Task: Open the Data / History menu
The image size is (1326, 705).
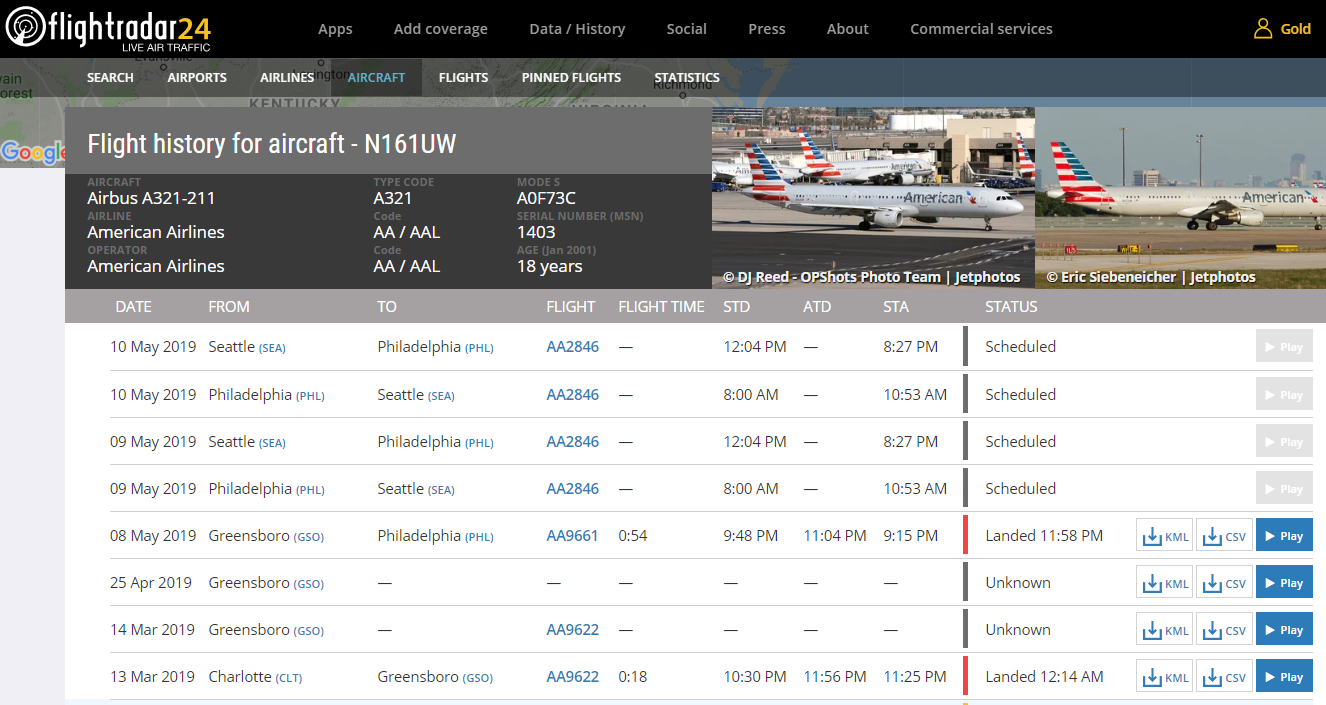Action: (x=577, y=29)
